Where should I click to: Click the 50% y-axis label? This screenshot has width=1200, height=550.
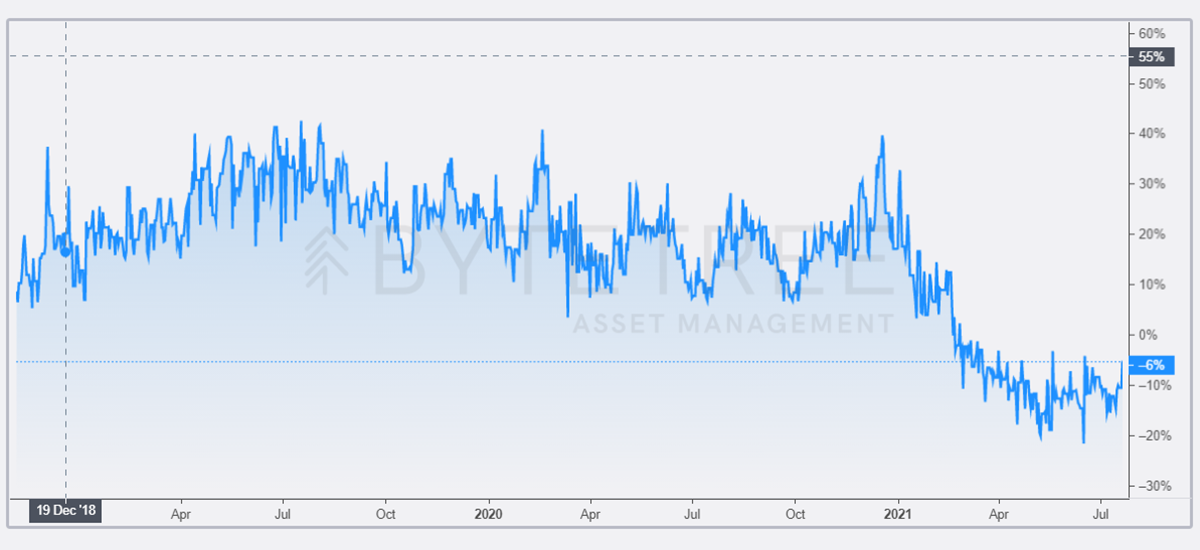1152,84
